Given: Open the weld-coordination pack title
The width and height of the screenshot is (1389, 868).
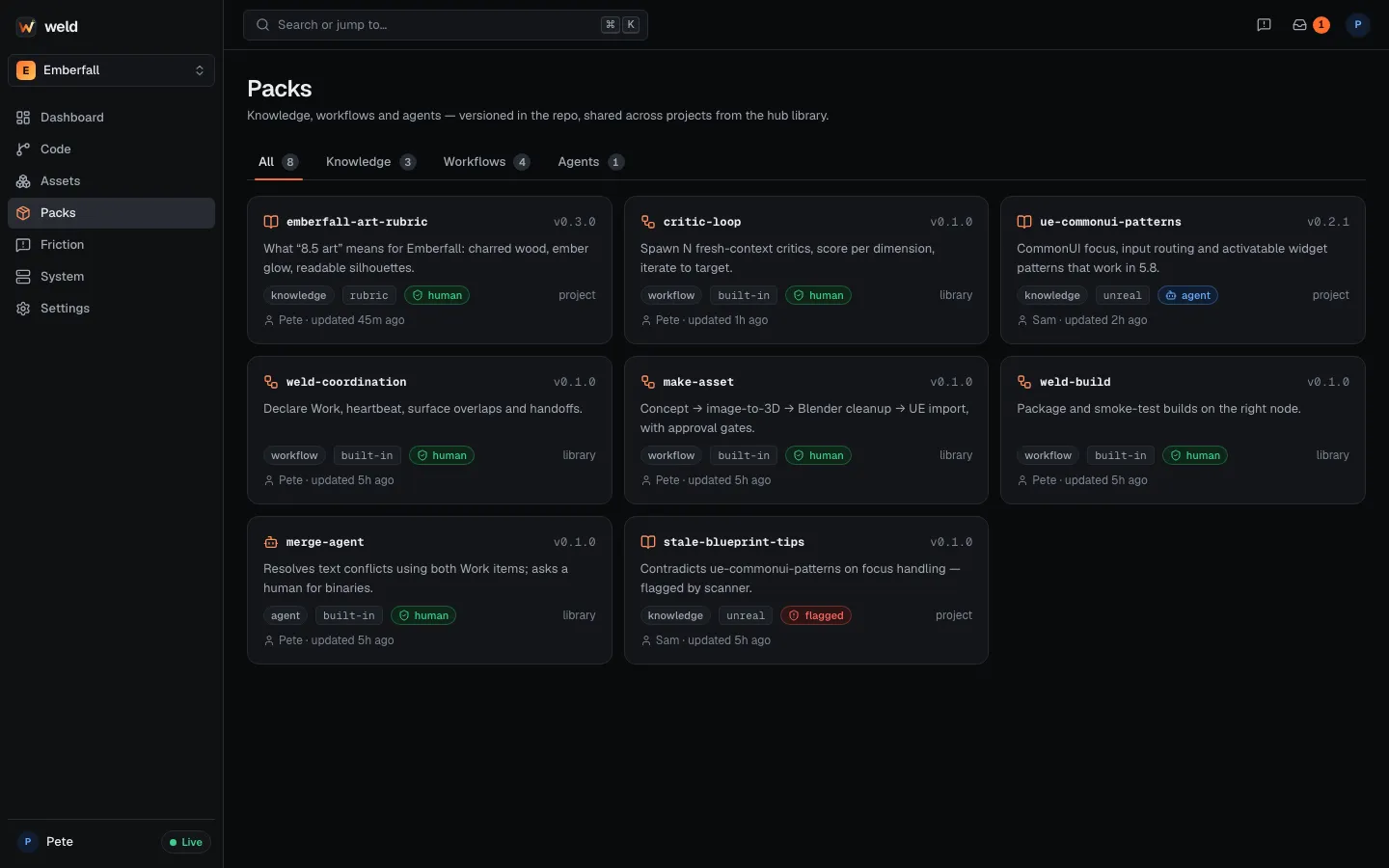Looking at the screenshot, I should (346, 382).
